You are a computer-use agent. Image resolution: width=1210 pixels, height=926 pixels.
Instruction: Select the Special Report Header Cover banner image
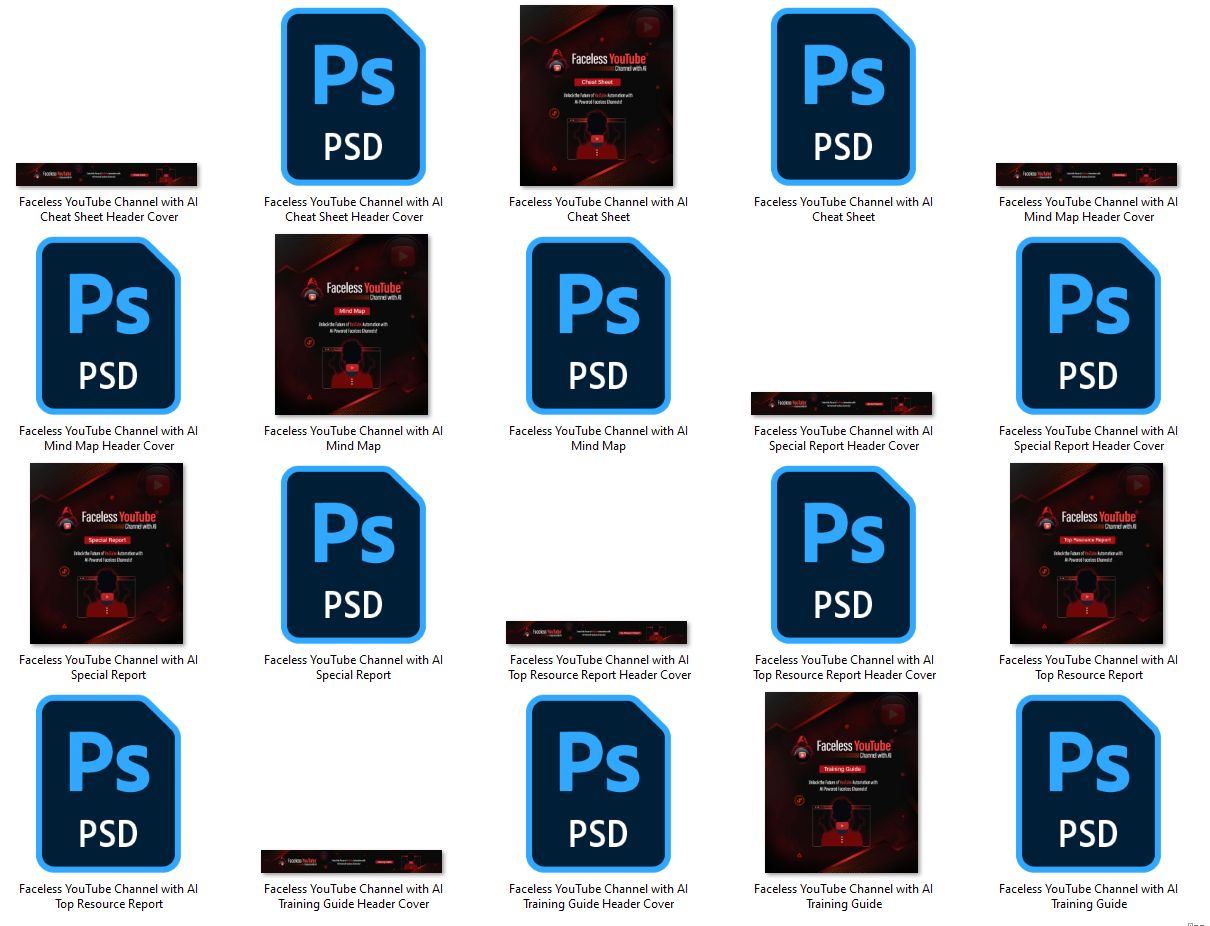(842, 404)
